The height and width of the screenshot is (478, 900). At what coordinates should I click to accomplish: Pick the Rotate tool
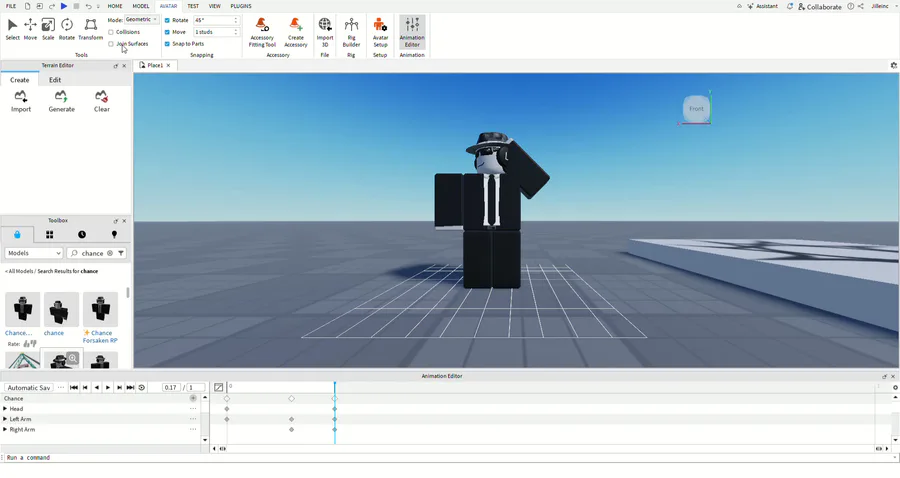click(67, 29)
